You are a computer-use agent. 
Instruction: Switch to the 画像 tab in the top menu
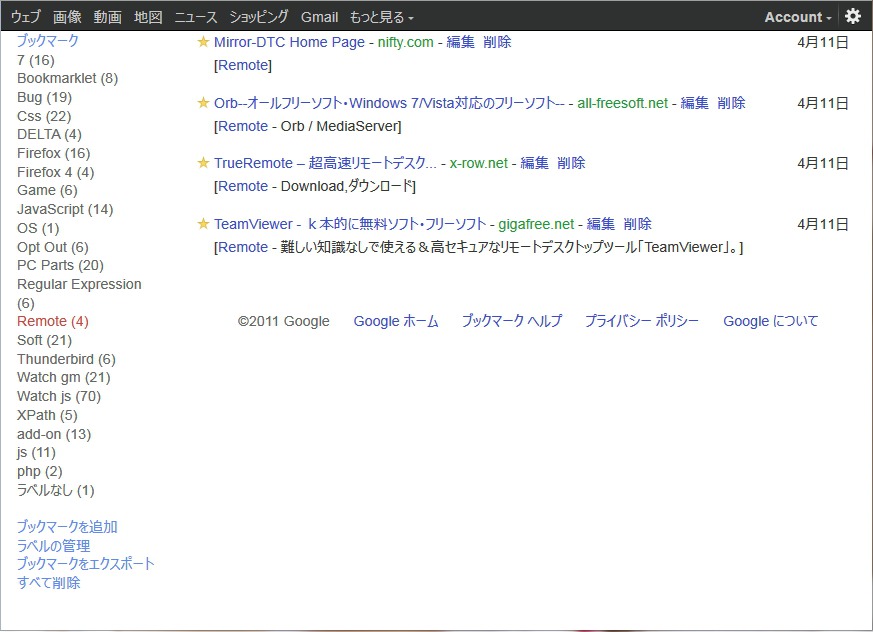67,16
